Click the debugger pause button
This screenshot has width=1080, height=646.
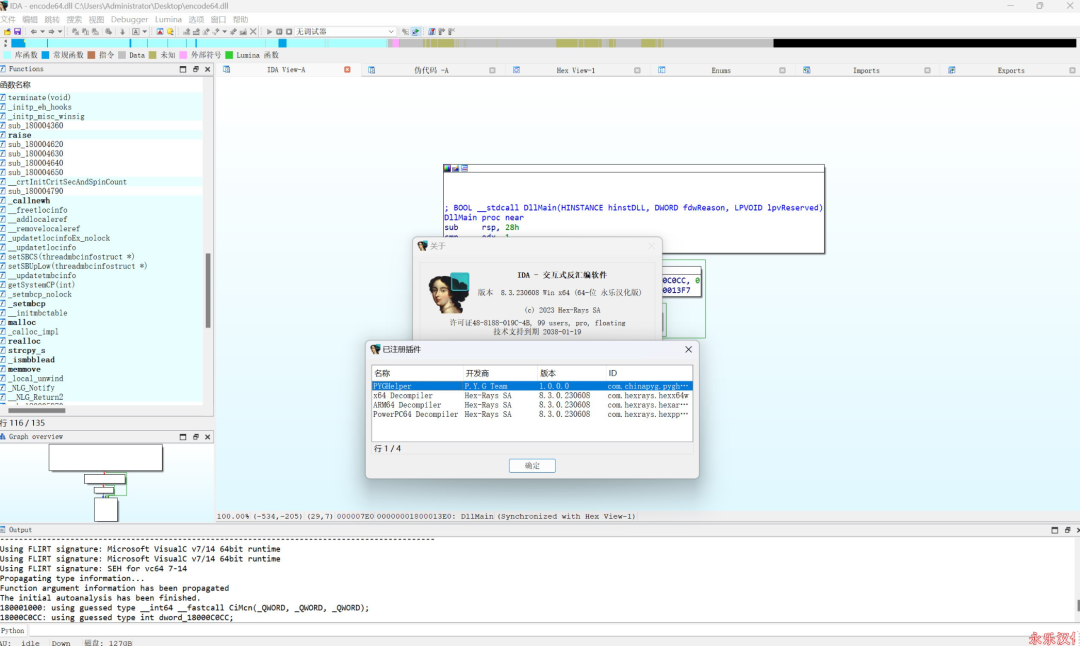coord(279,32)
